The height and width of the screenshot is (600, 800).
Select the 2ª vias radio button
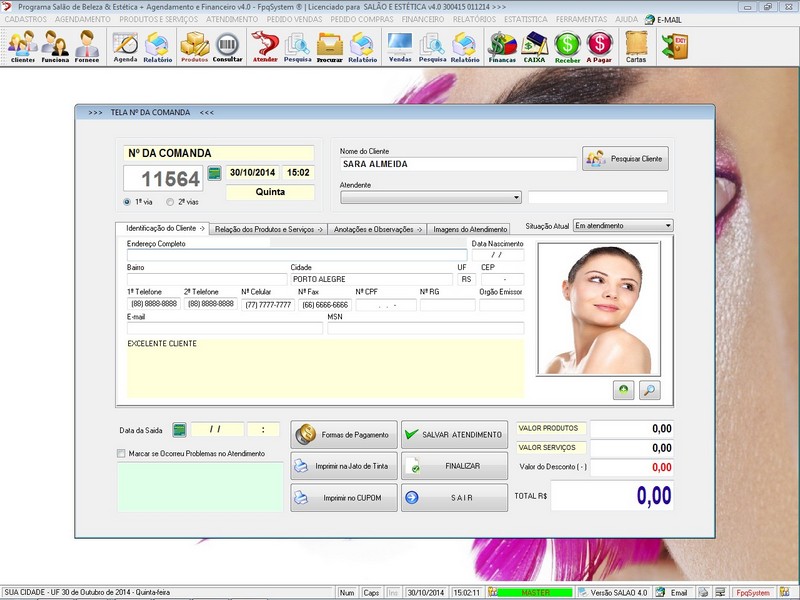coord(170,202)
